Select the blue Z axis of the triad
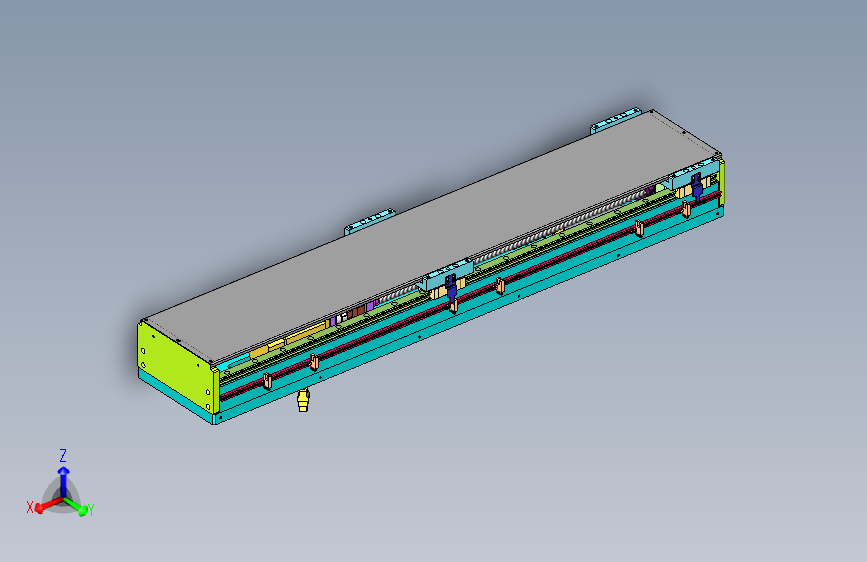Viewport: 867px width, 562px height. tap(64, 481)
